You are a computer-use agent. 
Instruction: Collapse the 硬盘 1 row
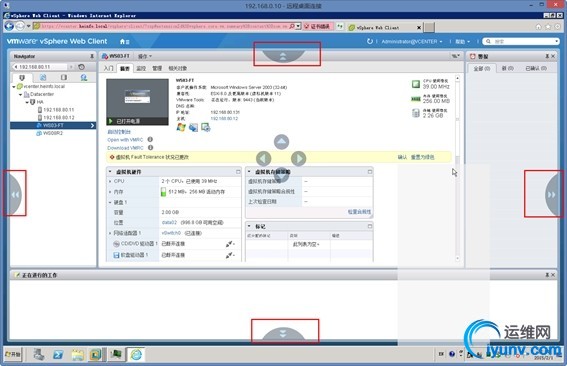tap(110, 202)
